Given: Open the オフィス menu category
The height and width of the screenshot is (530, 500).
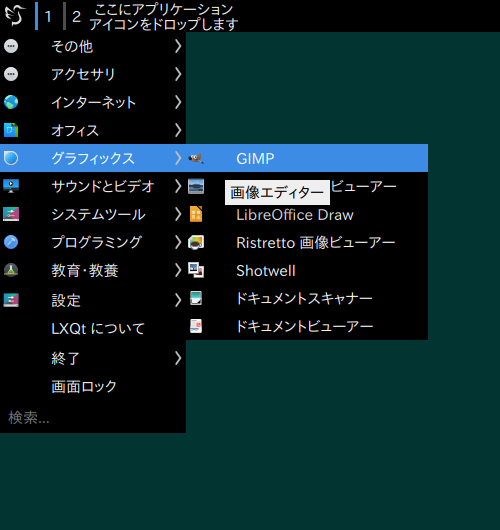Looking at the screenshot, I should (x=93, y=130).
